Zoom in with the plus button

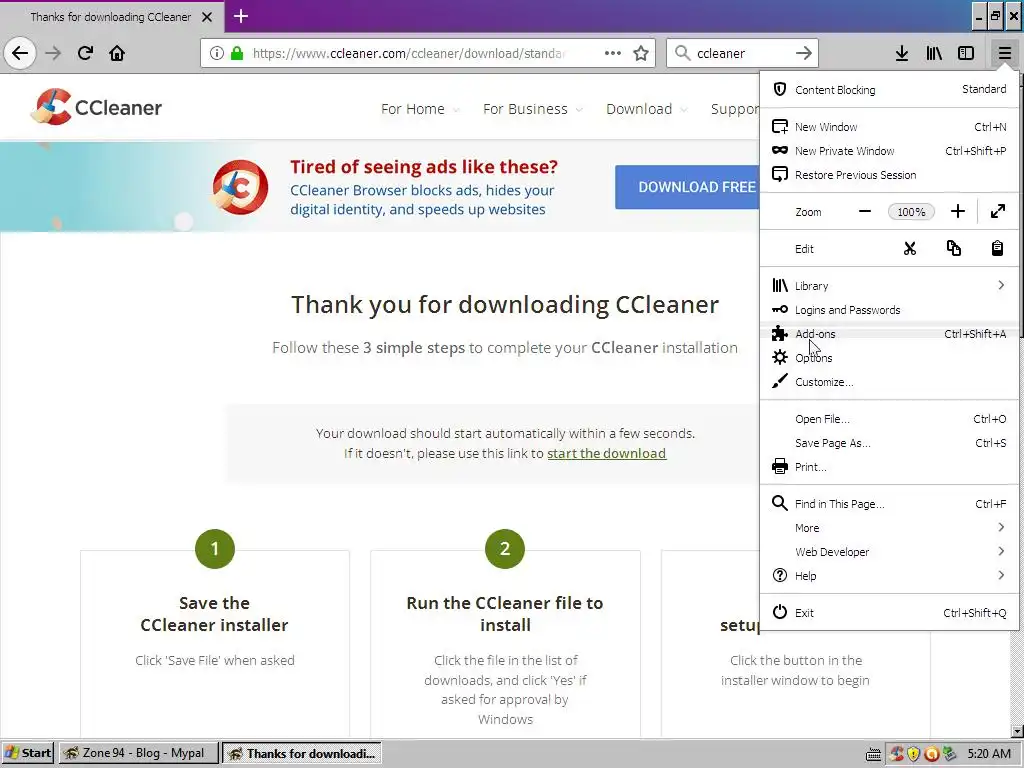pos(957,212)
